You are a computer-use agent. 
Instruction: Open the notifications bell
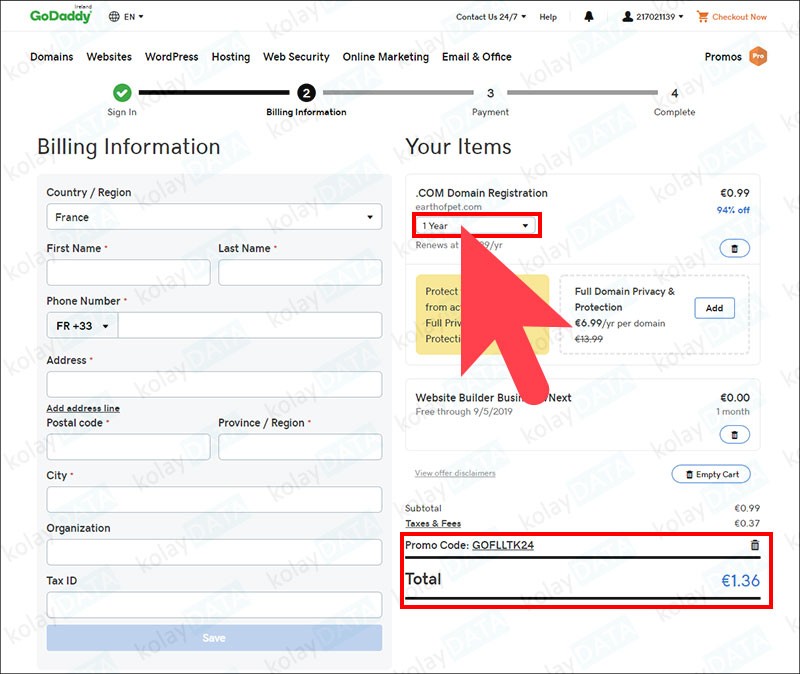click(589, 17)
